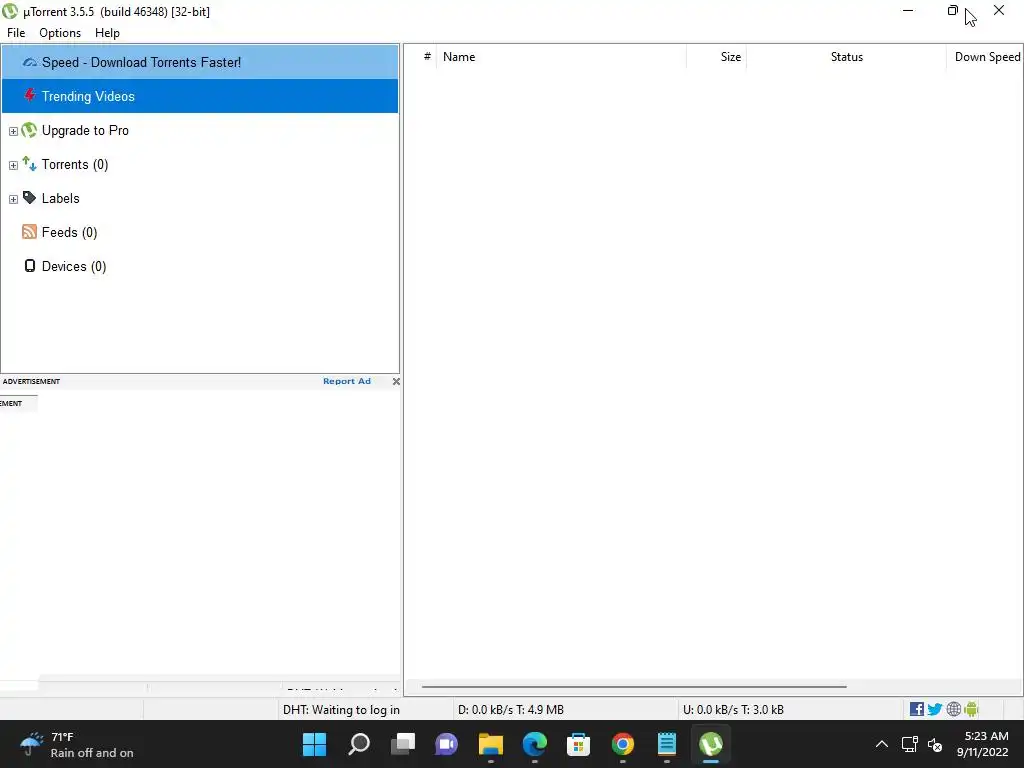This screenshot has width=1024, height=768.
Task: Click the speedometer icon beside Speed
Action: coord(29,63)
